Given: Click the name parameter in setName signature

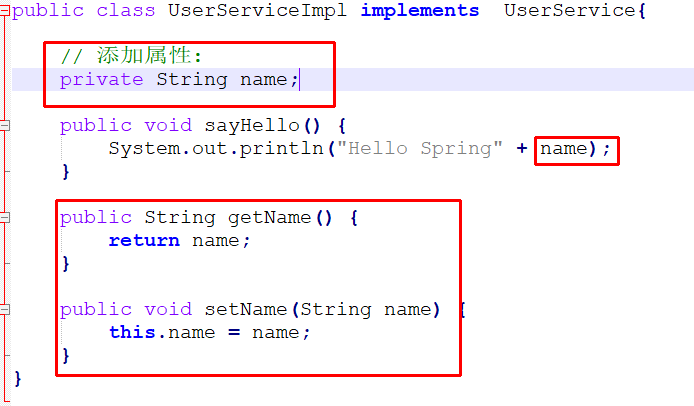Looking at the screenshot, I should click(x=408, y=309).
